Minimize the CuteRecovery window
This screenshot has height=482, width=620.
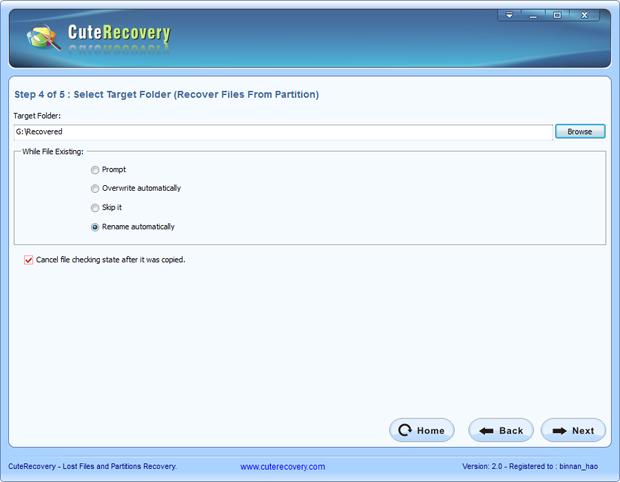coord(533,16)
